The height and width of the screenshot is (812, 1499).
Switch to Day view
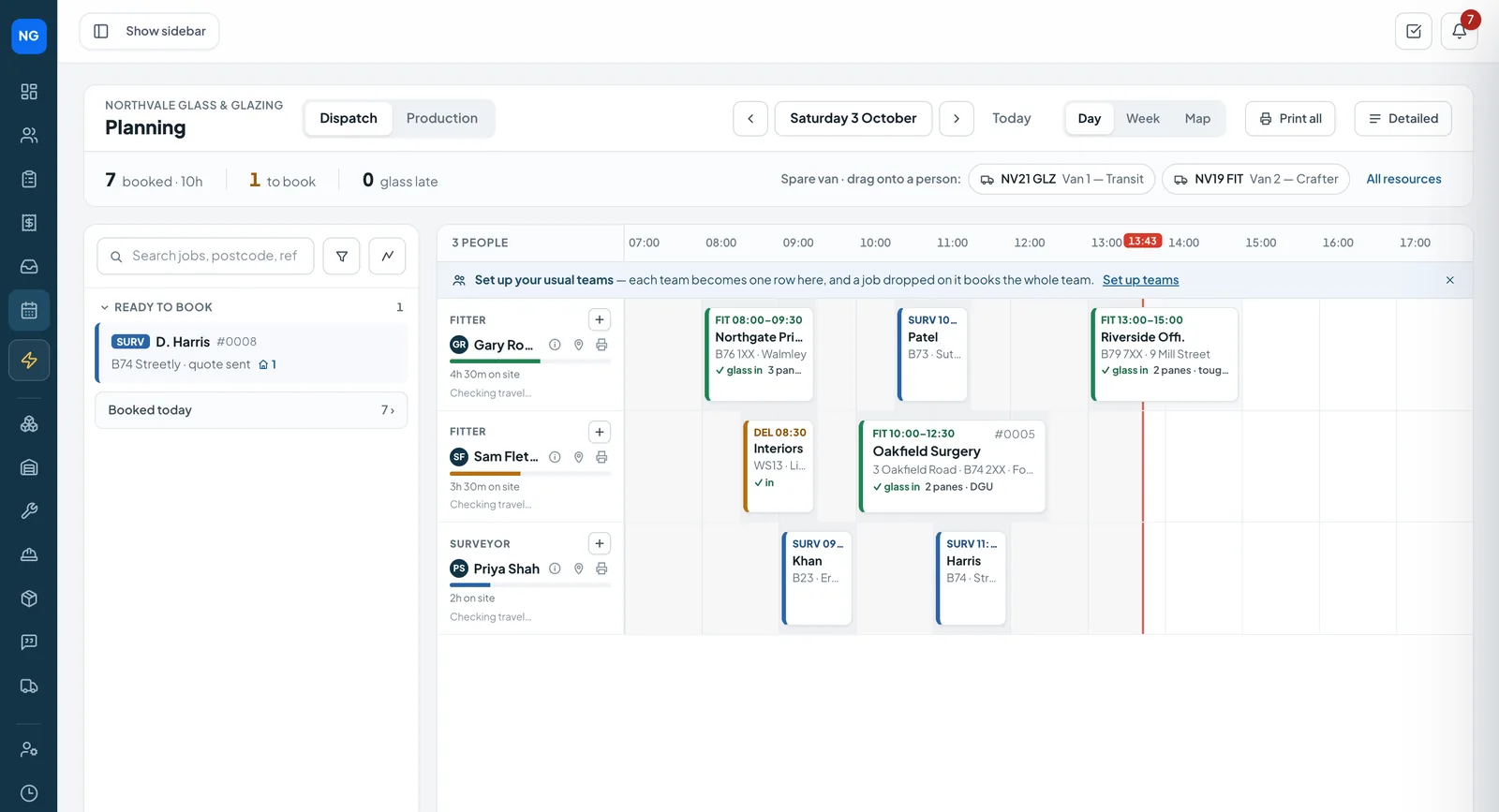[x=1089, y=118]
